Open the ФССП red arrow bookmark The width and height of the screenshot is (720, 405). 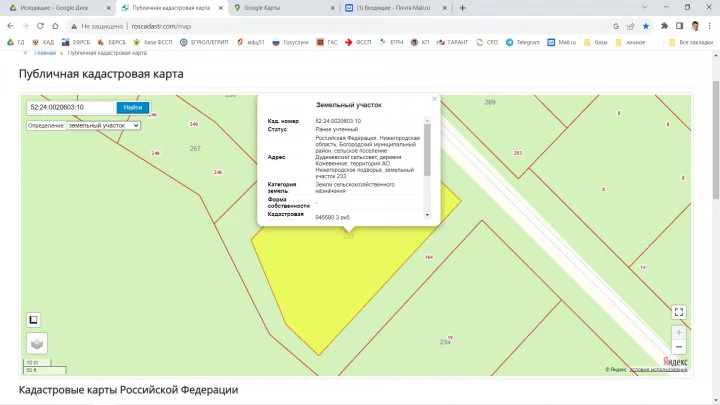click(x=358, y=42)
